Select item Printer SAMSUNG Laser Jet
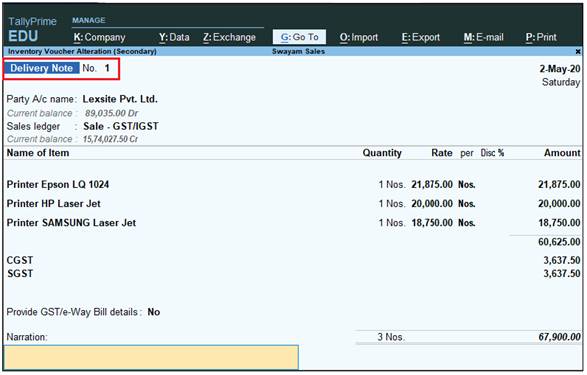Image resolution: width=587 pixels, height=375 pixels. tap(71, 223)
